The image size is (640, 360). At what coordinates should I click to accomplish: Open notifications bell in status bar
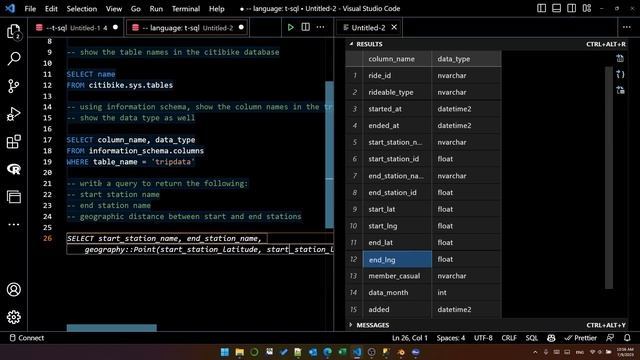[x=627, y=338]
